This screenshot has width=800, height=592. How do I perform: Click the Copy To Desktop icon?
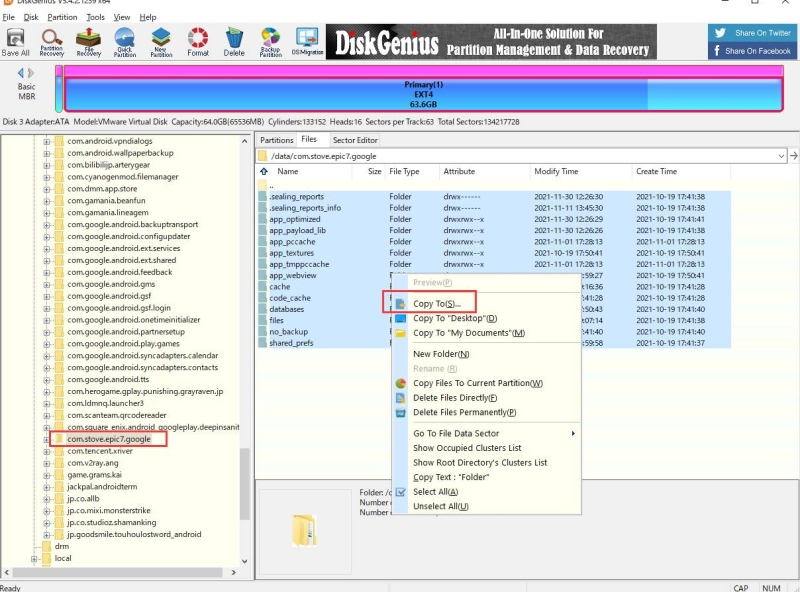point(401,318)
